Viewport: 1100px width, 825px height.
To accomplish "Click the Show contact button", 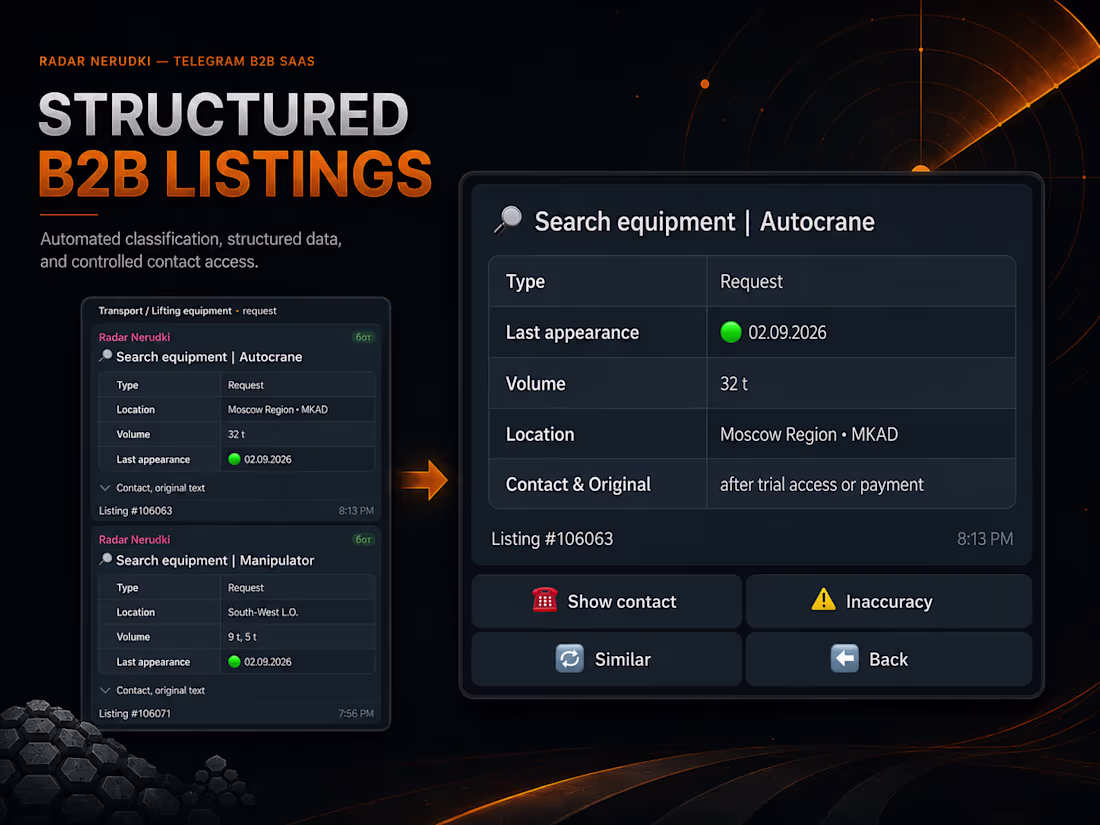I will pos(606,601).
